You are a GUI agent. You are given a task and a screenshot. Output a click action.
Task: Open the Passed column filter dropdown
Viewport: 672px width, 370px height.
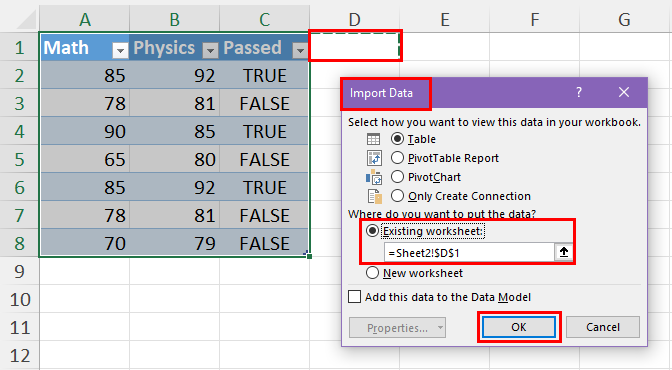pyautogui.click(x=300, y=50)
